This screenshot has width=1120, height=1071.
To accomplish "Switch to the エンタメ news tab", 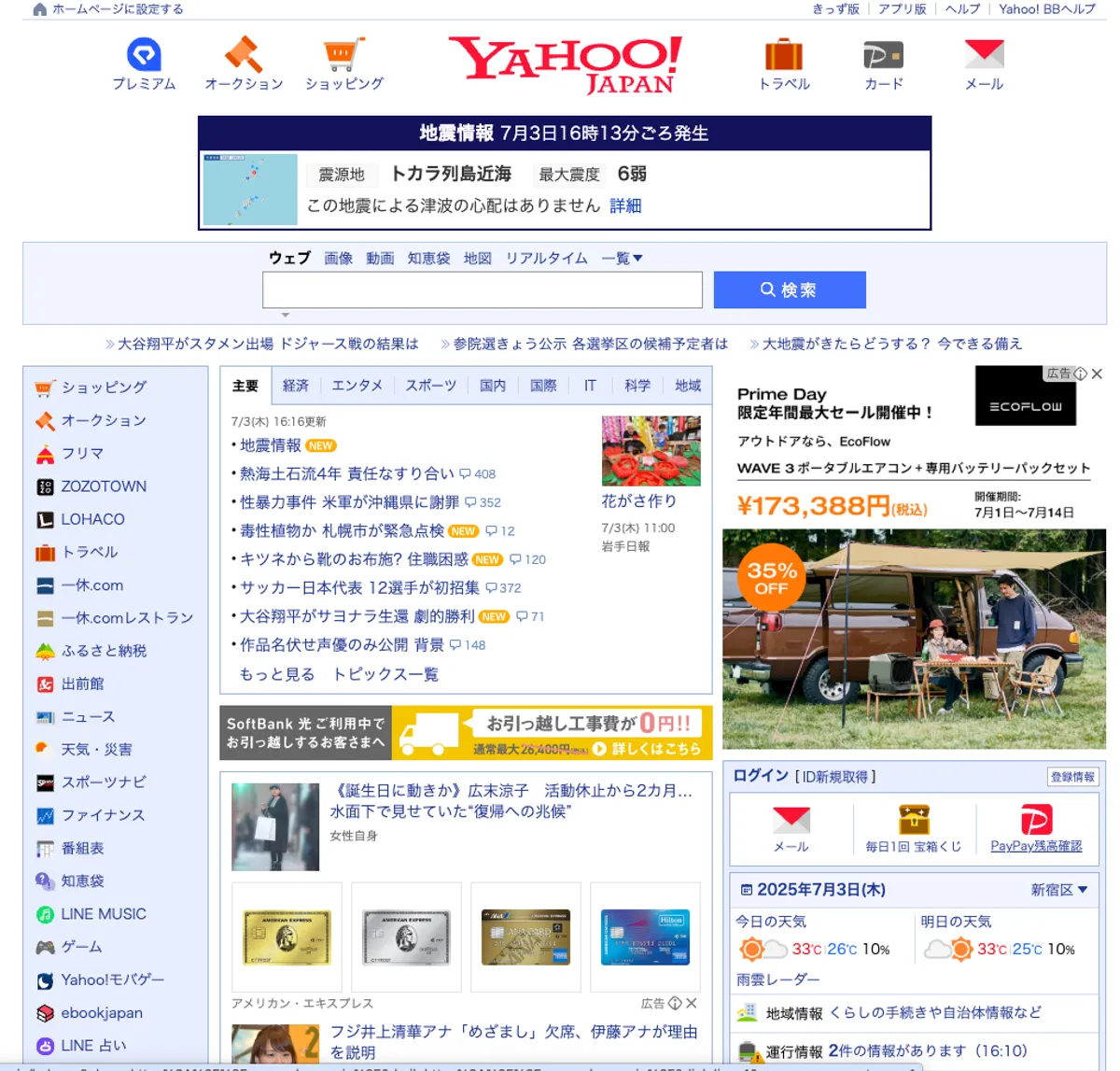I will point(357,386).
